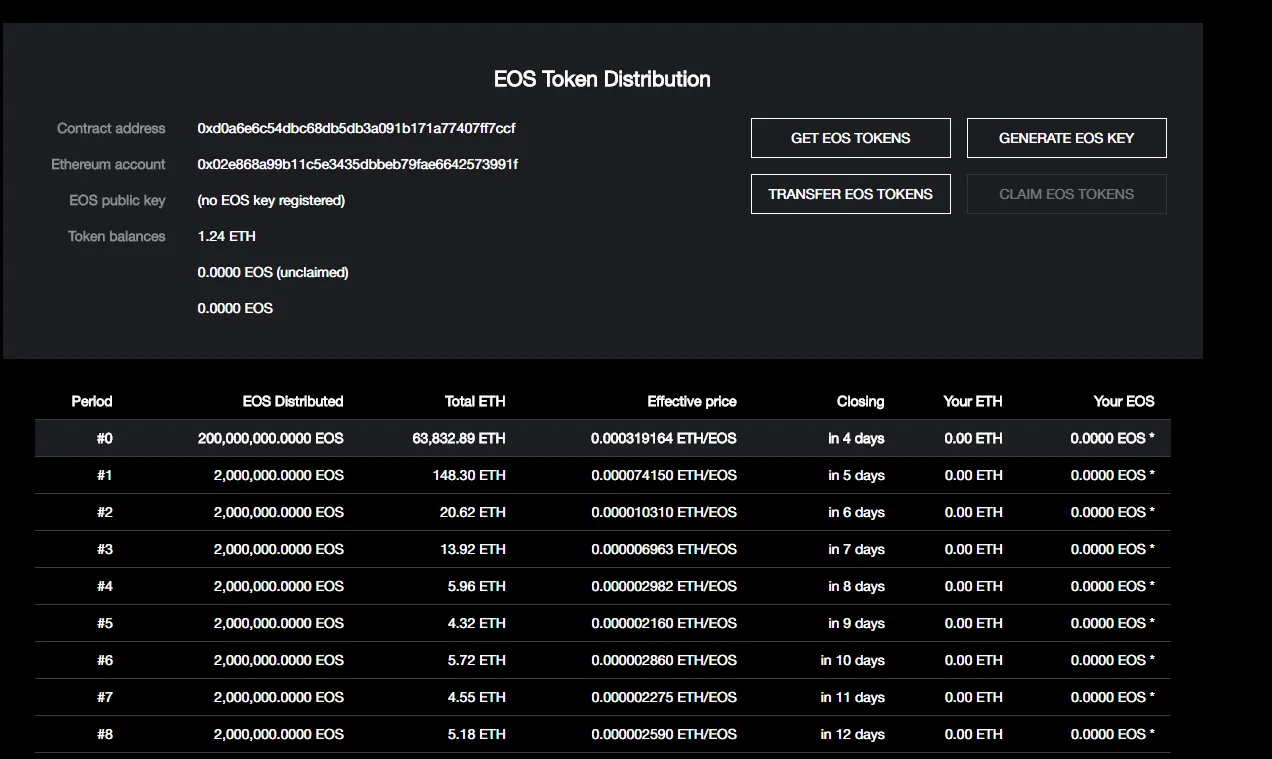Click the 1.24 ETH token balance
This screenshot has height=759, width=1272.
226,236
